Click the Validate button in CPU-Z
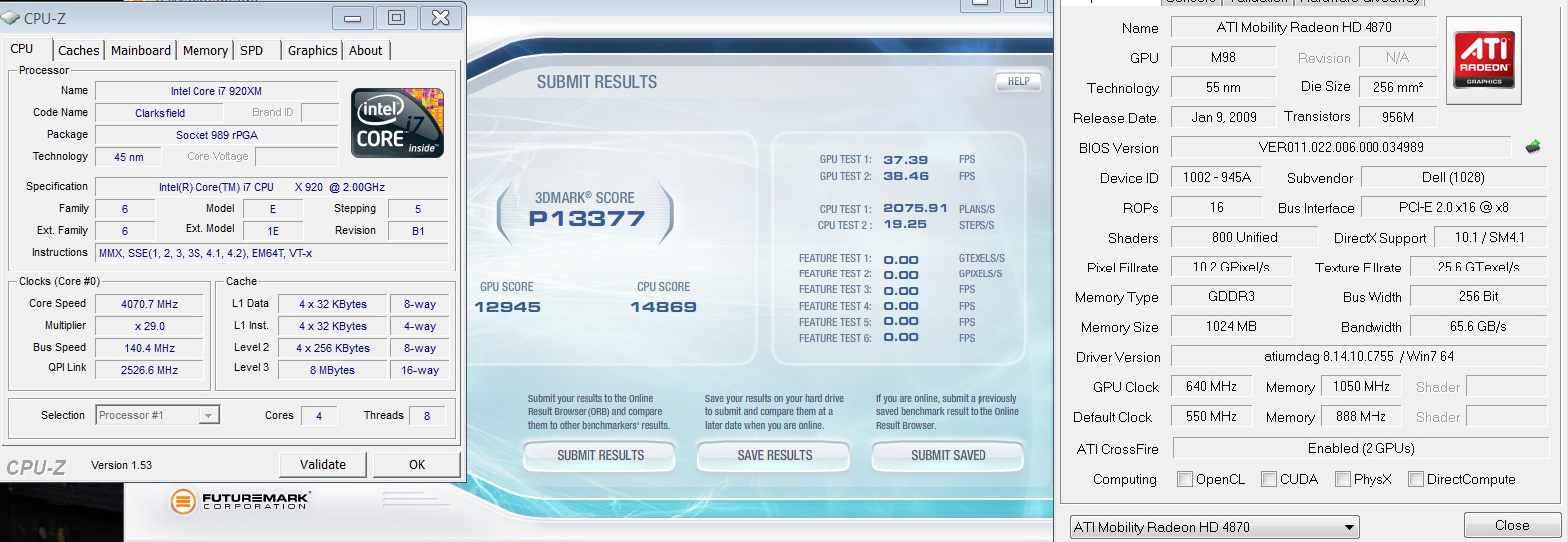1568x542 pixels. pos(323,464)
